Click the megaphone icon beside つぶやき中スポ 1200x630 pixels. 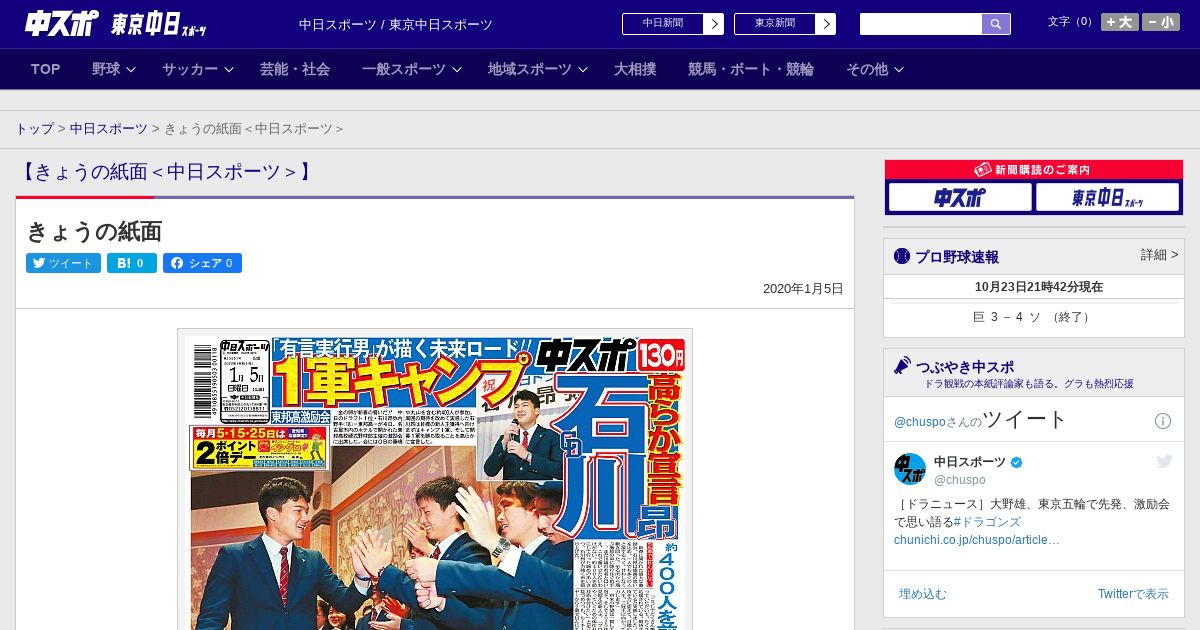(x=903, y=366)
